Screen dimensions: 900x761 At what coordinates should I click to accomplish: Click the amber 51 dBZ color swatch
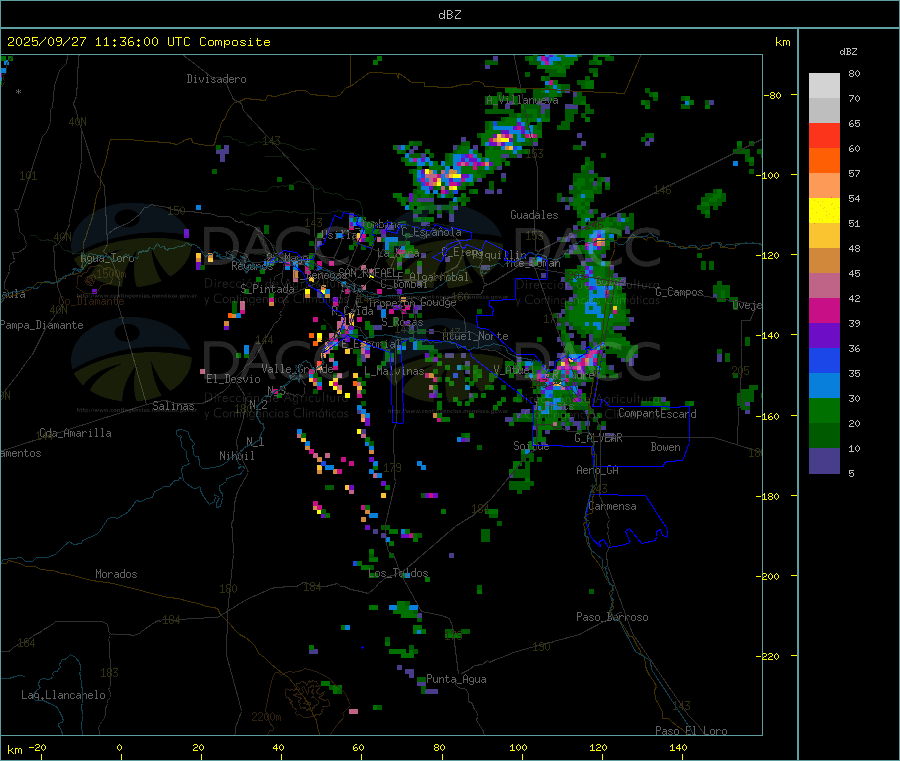click(x=824, y=236)
